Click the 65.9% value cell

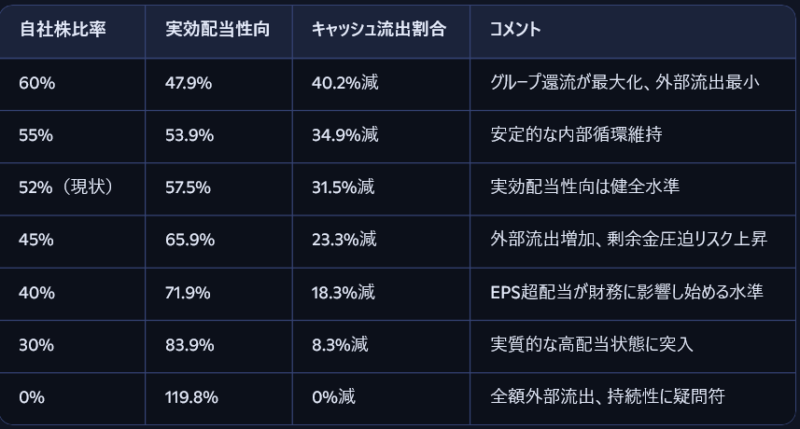[x=188, y=239]
